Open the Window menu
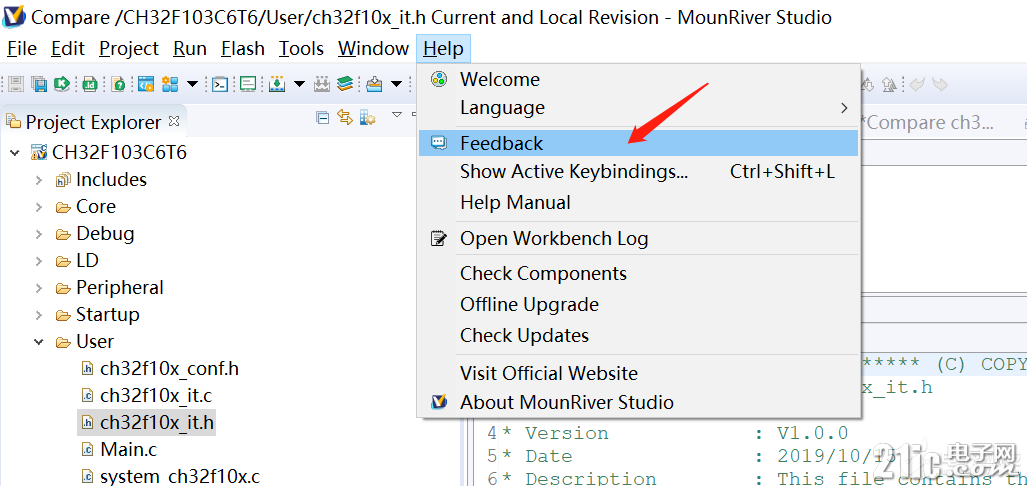Screen dimensions: 1027x486 373,48
